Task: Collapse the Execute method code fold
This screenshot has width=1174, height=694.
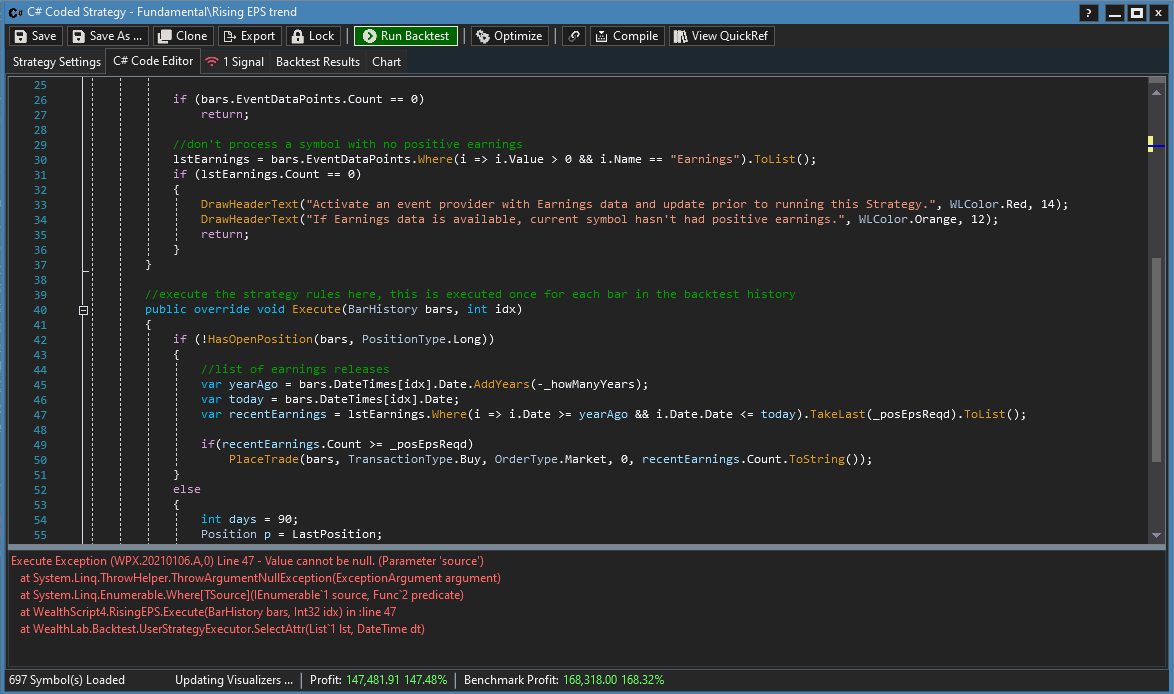Action: point(84,310)
